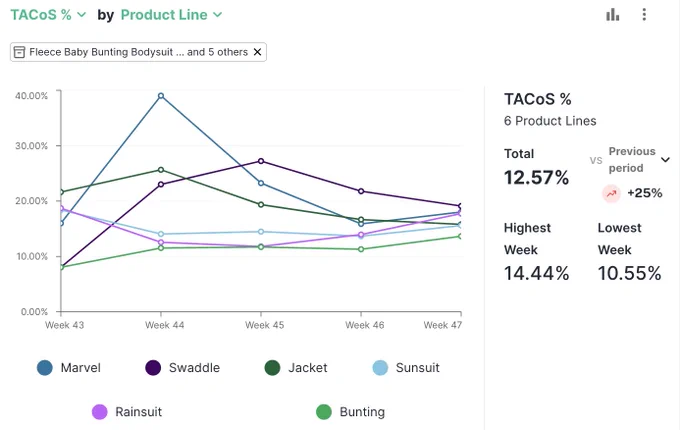Click the Highest Week value 14.44%
This screenshot has width=680, height=430.
tap(536, 274)
